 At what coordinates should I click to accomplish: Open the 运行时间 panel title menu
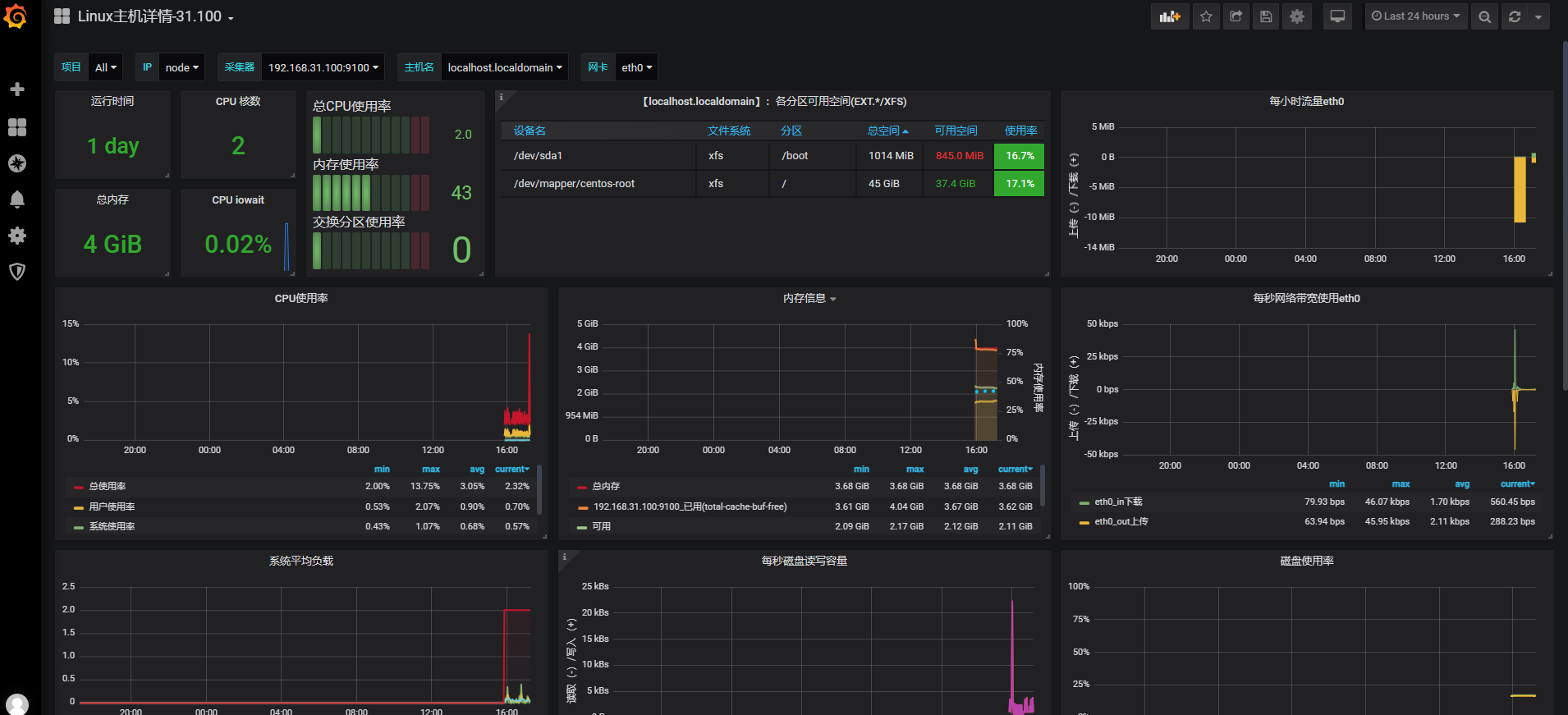point(112,102)
